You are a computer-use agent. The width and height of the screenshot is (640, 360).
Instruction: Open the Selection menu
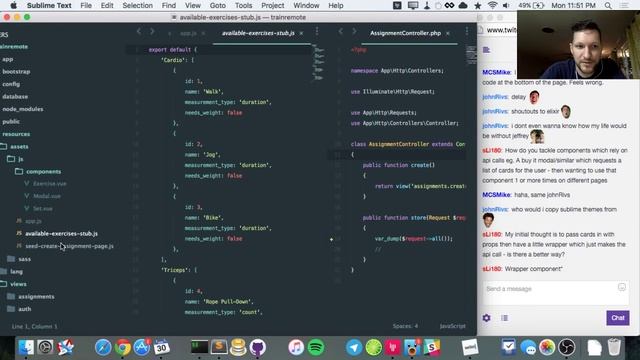click(138, 5)
